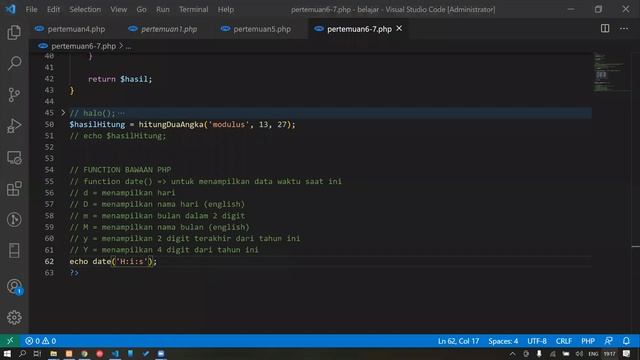Screen dimensions: 640x360
Task: Open the Source Control view
Action: click(x=14, y=95)
